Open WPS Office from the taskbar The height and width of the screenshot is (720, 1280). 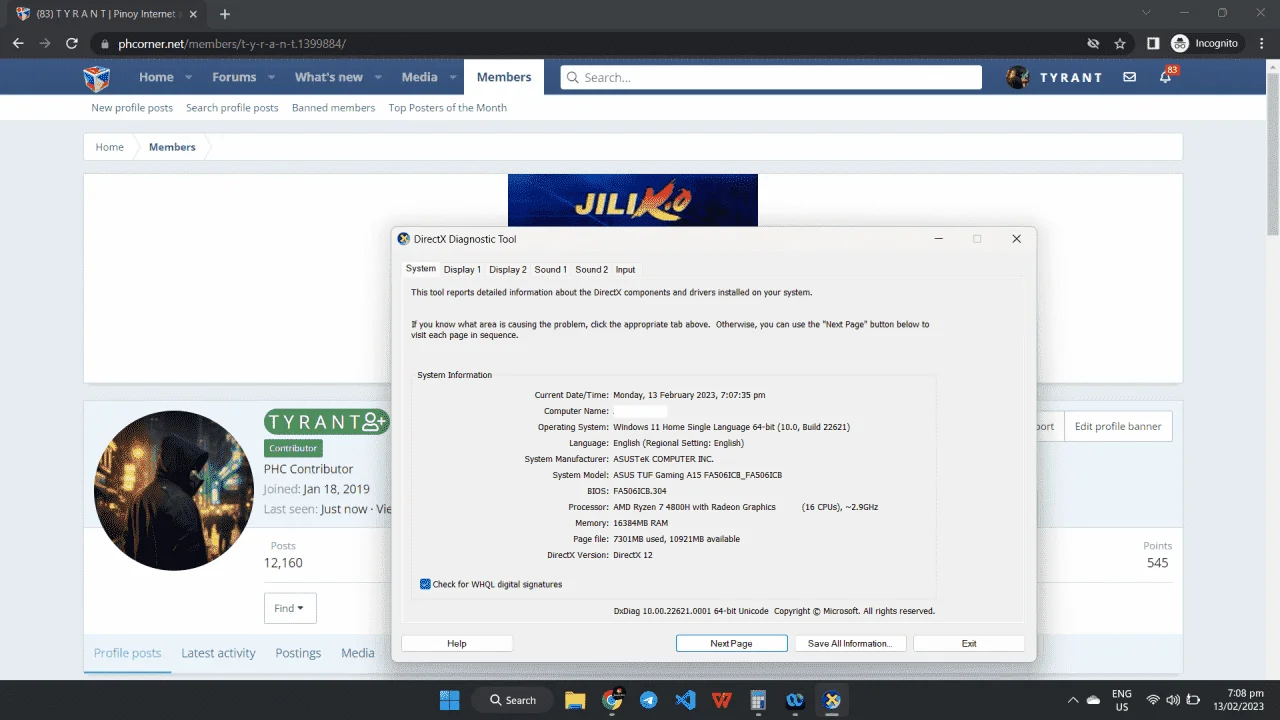tap(721, 700)
